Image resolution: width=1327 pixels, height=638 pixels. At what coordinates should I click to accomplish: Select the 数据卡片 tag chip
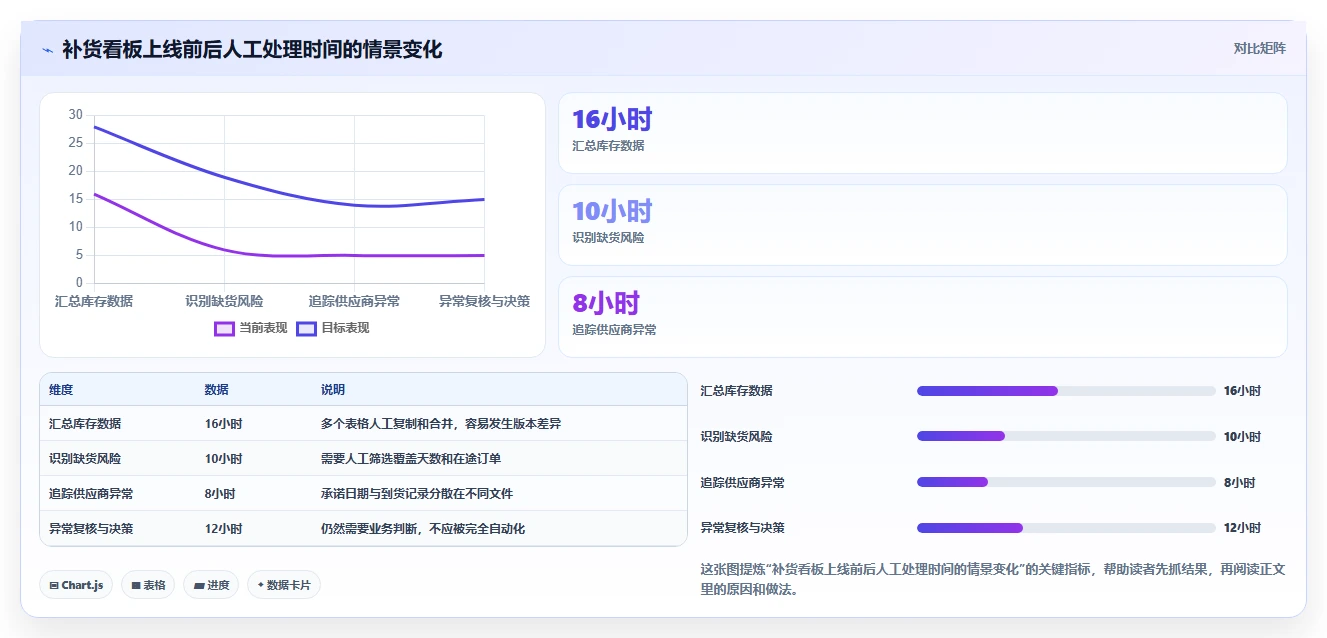284,585
